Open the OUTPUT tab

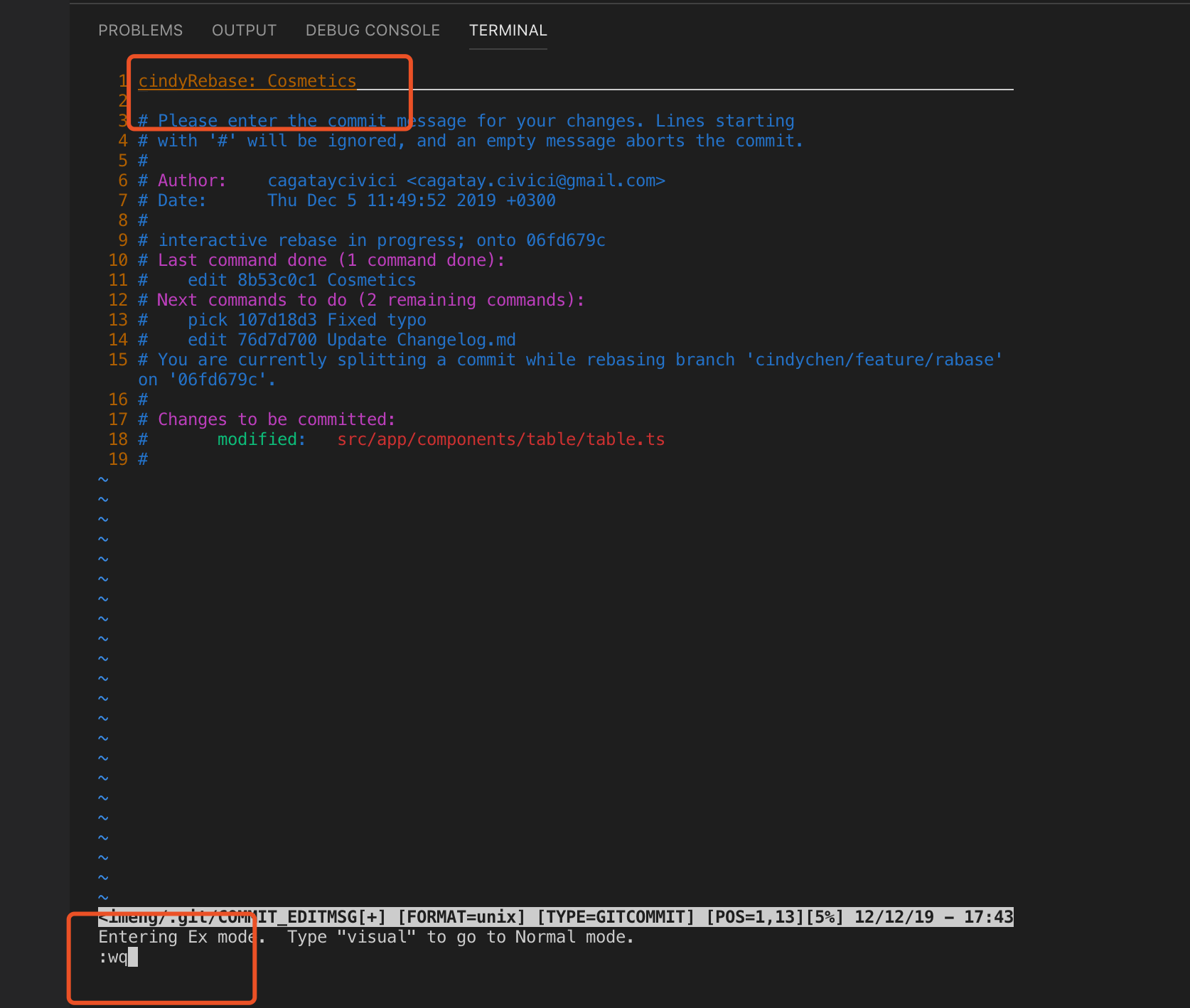[x=244, y=31]
